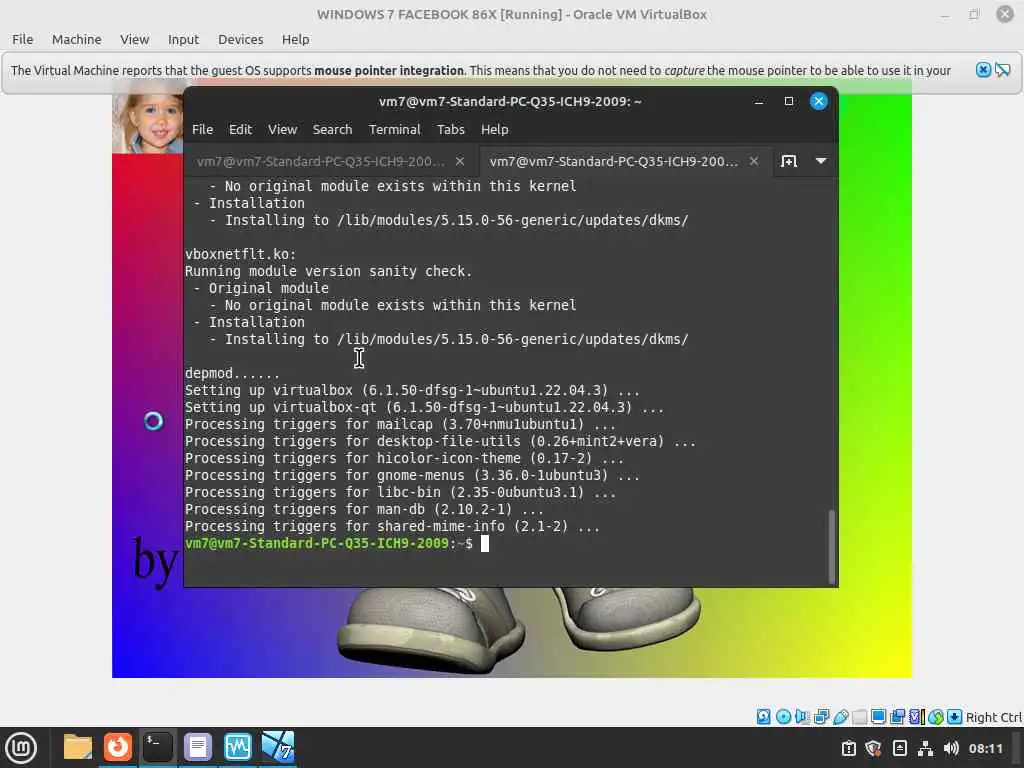Switch to the Windows 7 VM taskbar icon

(278, 747)
